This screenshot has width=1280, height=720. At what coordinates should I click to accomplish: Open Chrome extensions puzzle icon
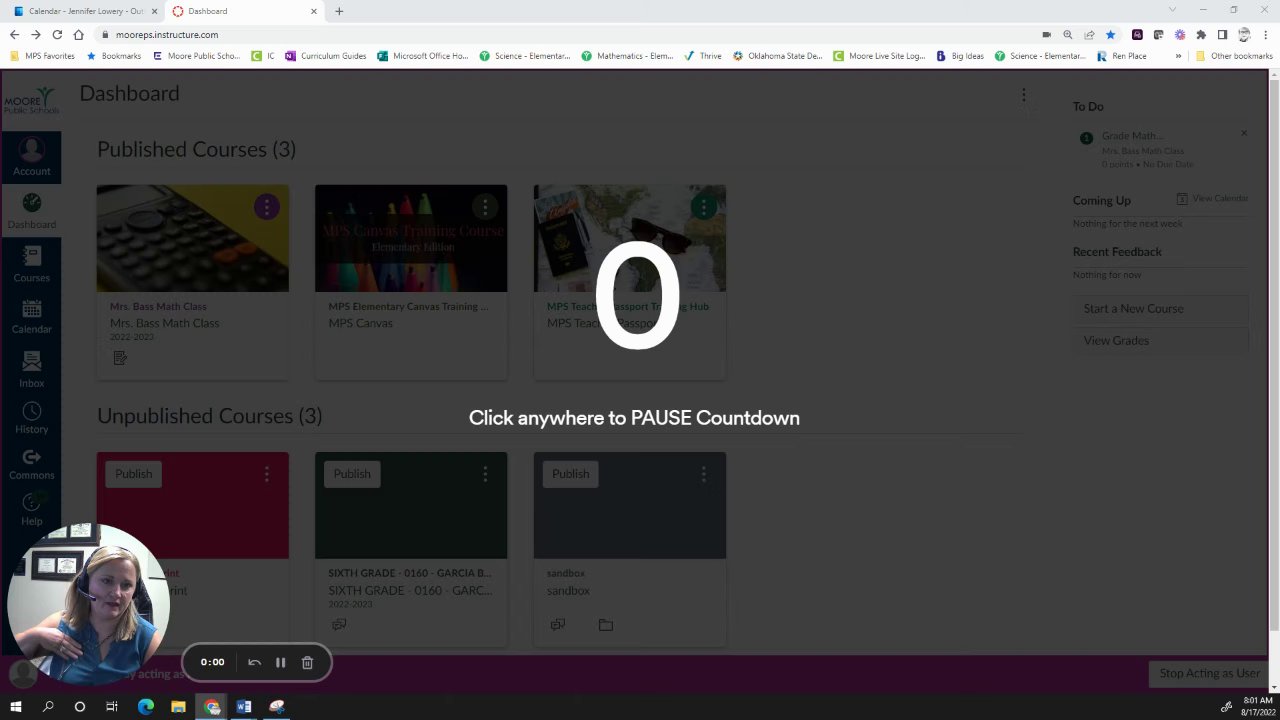point(1201,34)
